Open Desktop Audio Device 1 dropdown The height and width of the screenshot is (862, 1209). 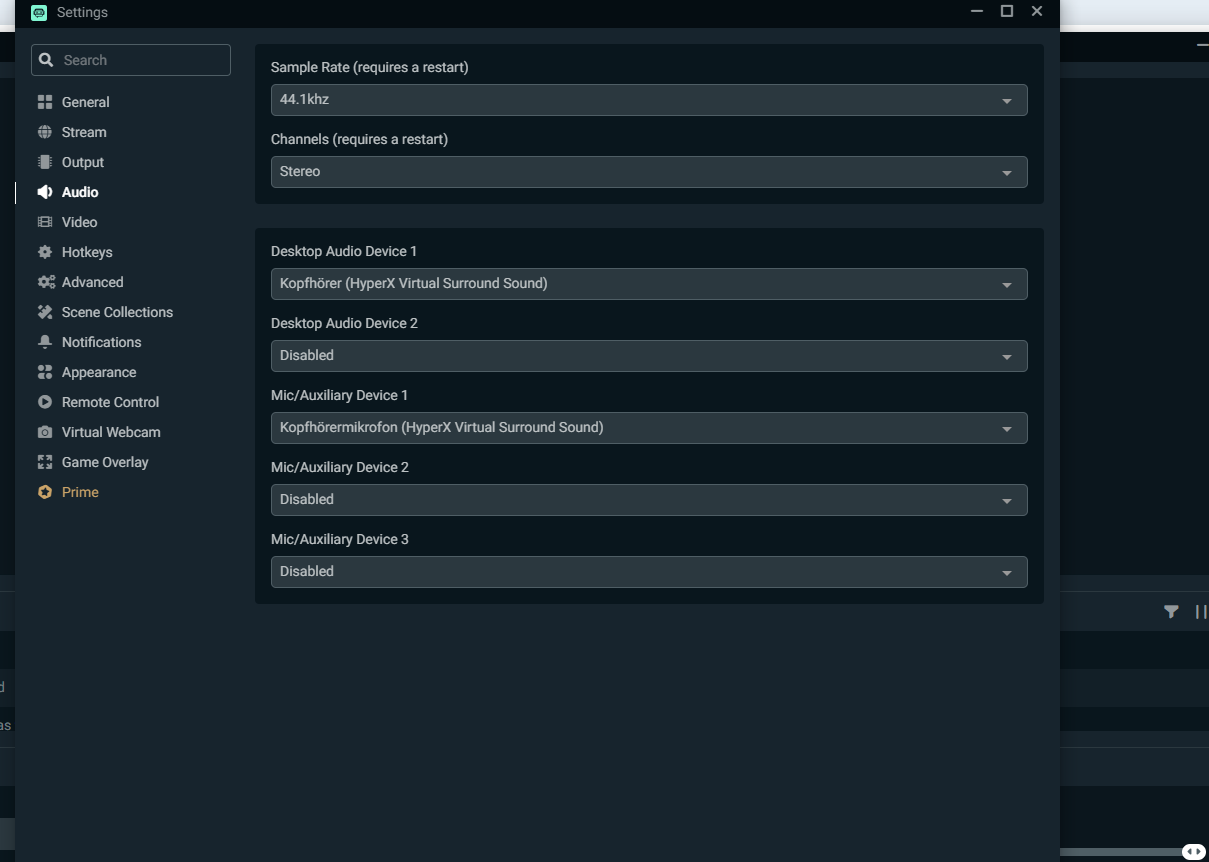[648, 284]
